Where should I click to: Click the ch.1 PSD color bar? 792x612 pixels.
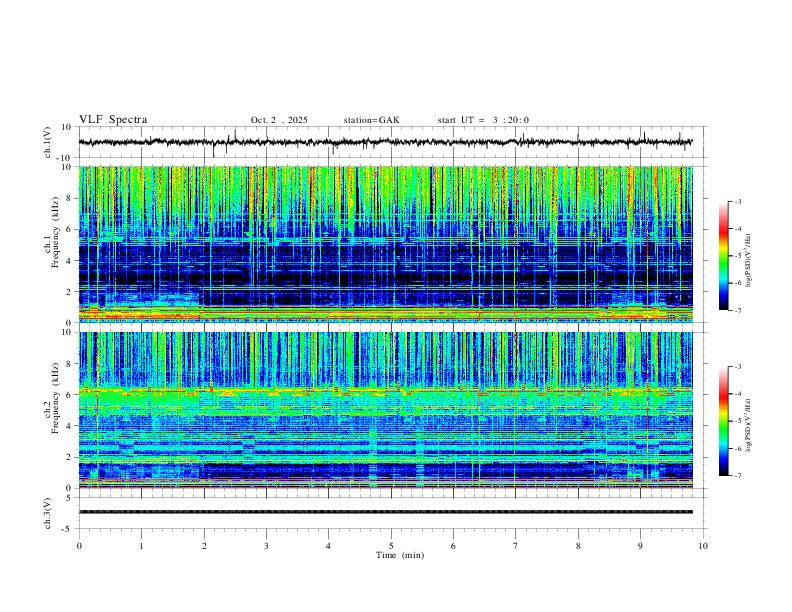point(723,256)
